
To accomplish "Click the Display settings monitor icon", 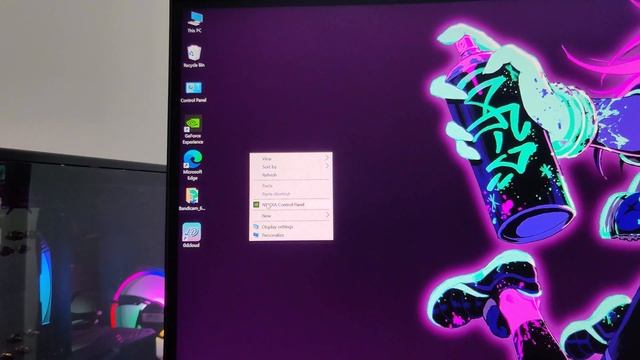I will point(256,226).
